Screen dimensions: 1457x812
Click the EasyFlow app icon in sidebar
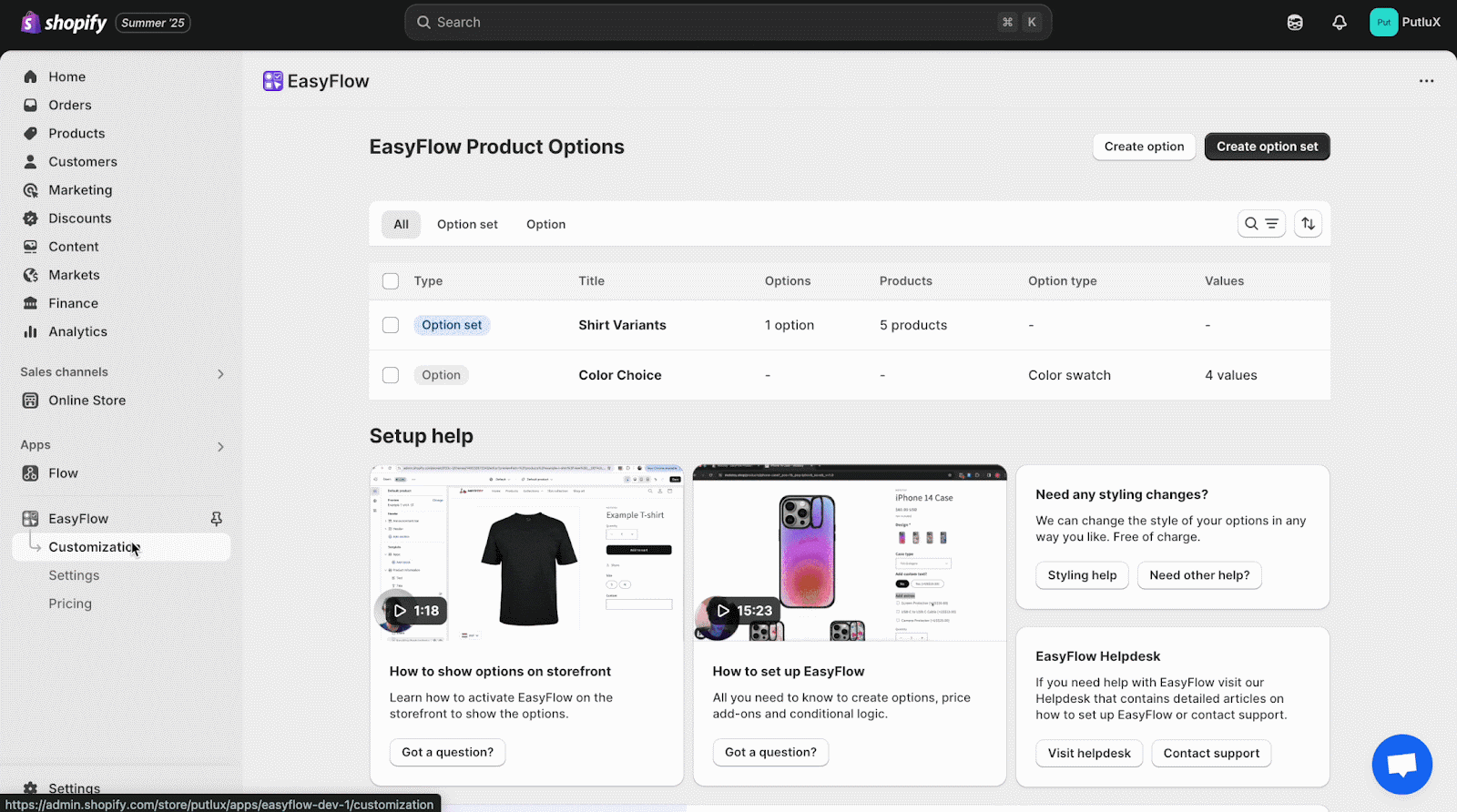click(x=30, y=519)
